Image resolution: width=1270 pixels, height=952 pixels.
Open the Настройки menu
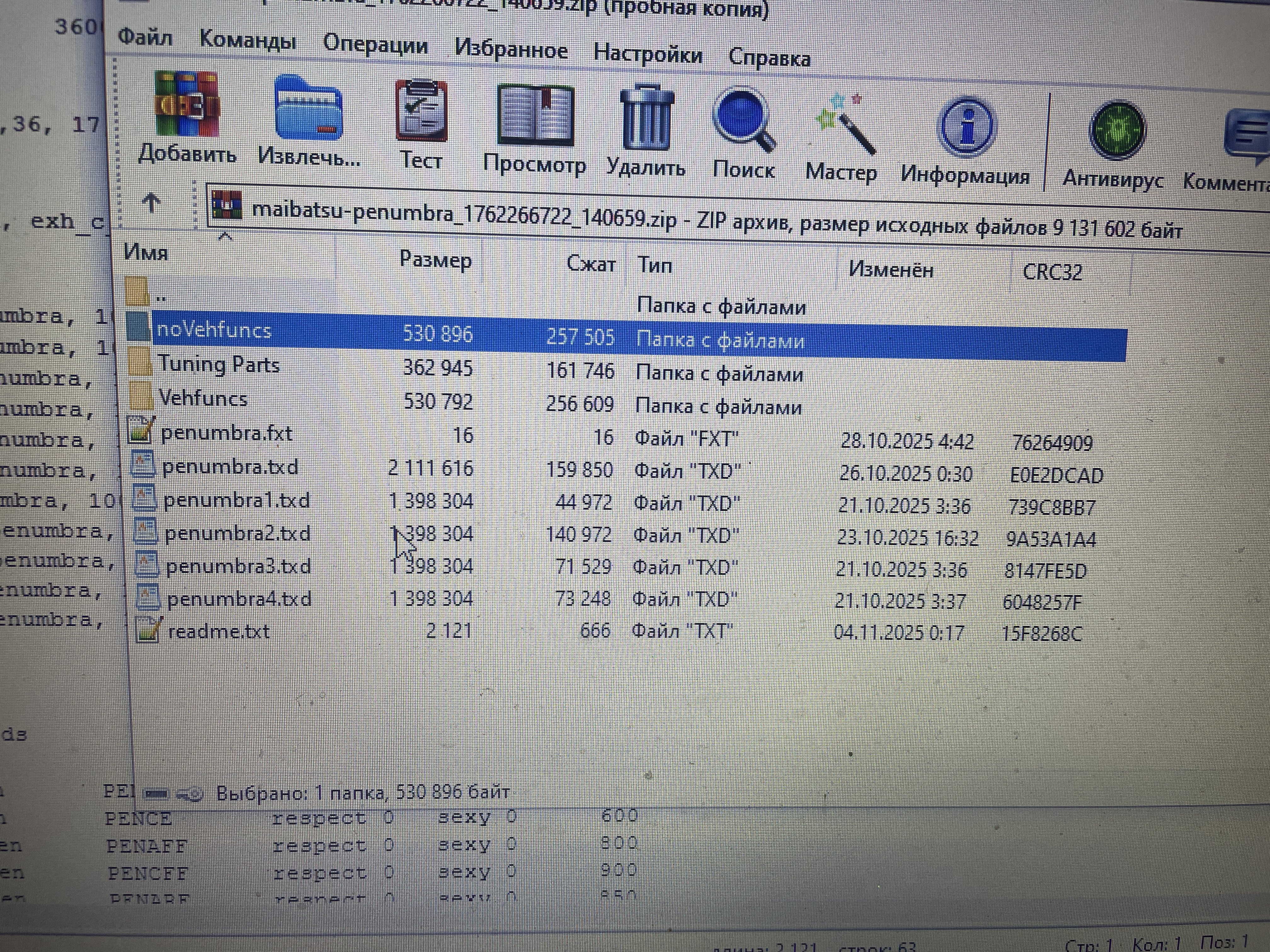coord(647,54)
